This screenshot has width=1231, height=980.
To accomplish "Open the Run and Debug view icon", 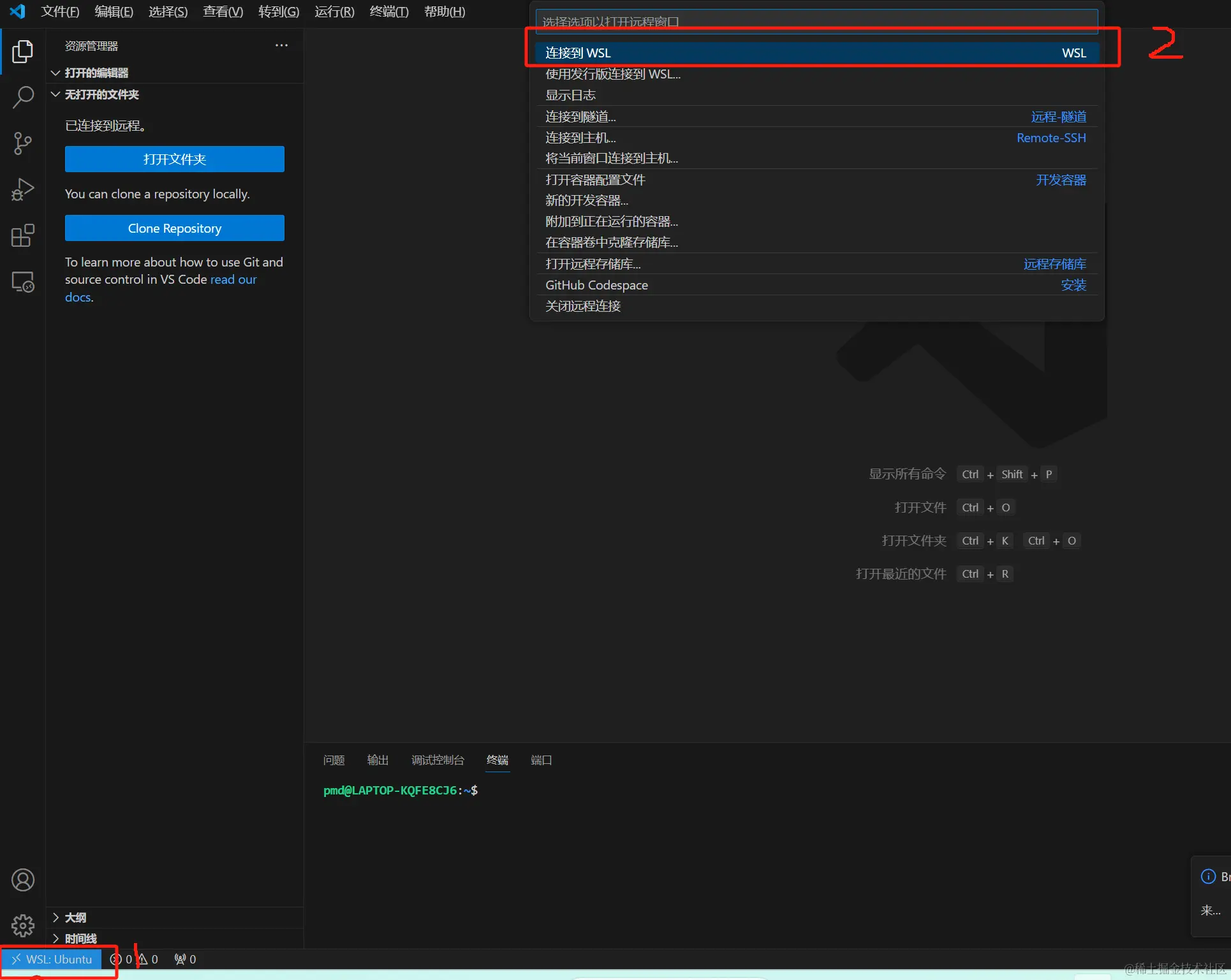I will [22, 189].
